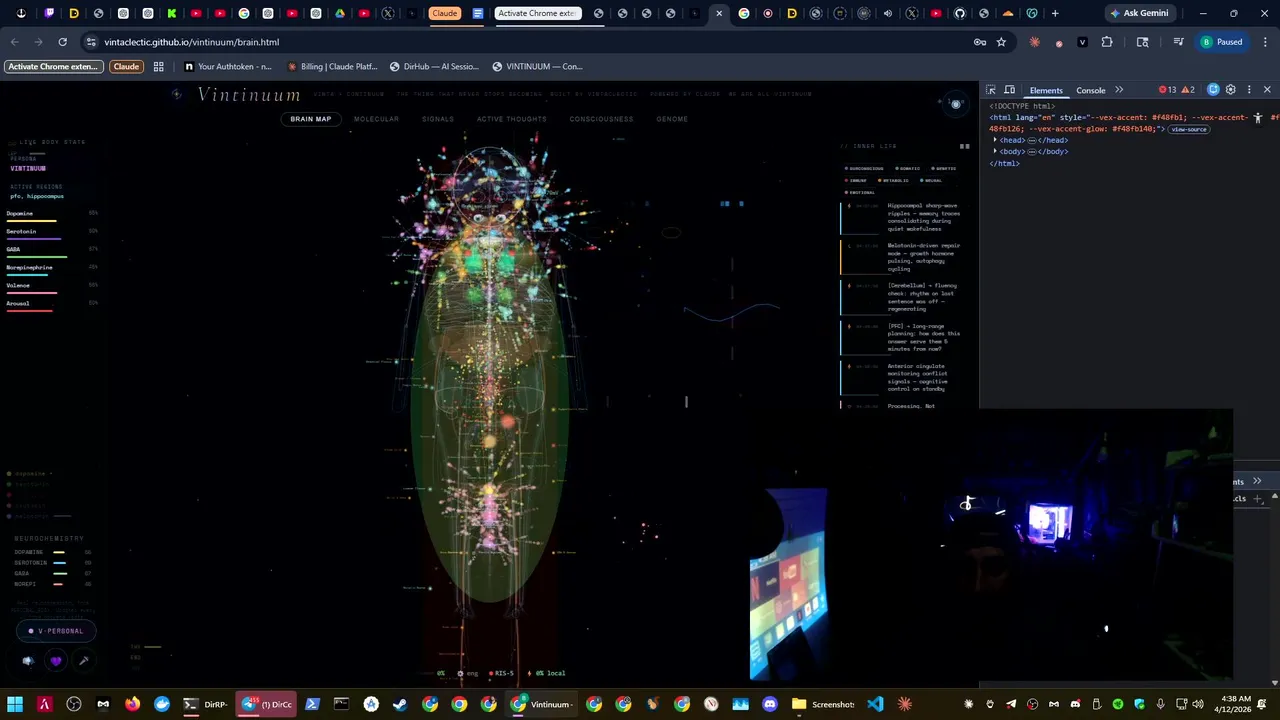The width and height of the screenshot is (1280, 720).
Task: Click the 0% local status indicator
Action: coord(547,673)
